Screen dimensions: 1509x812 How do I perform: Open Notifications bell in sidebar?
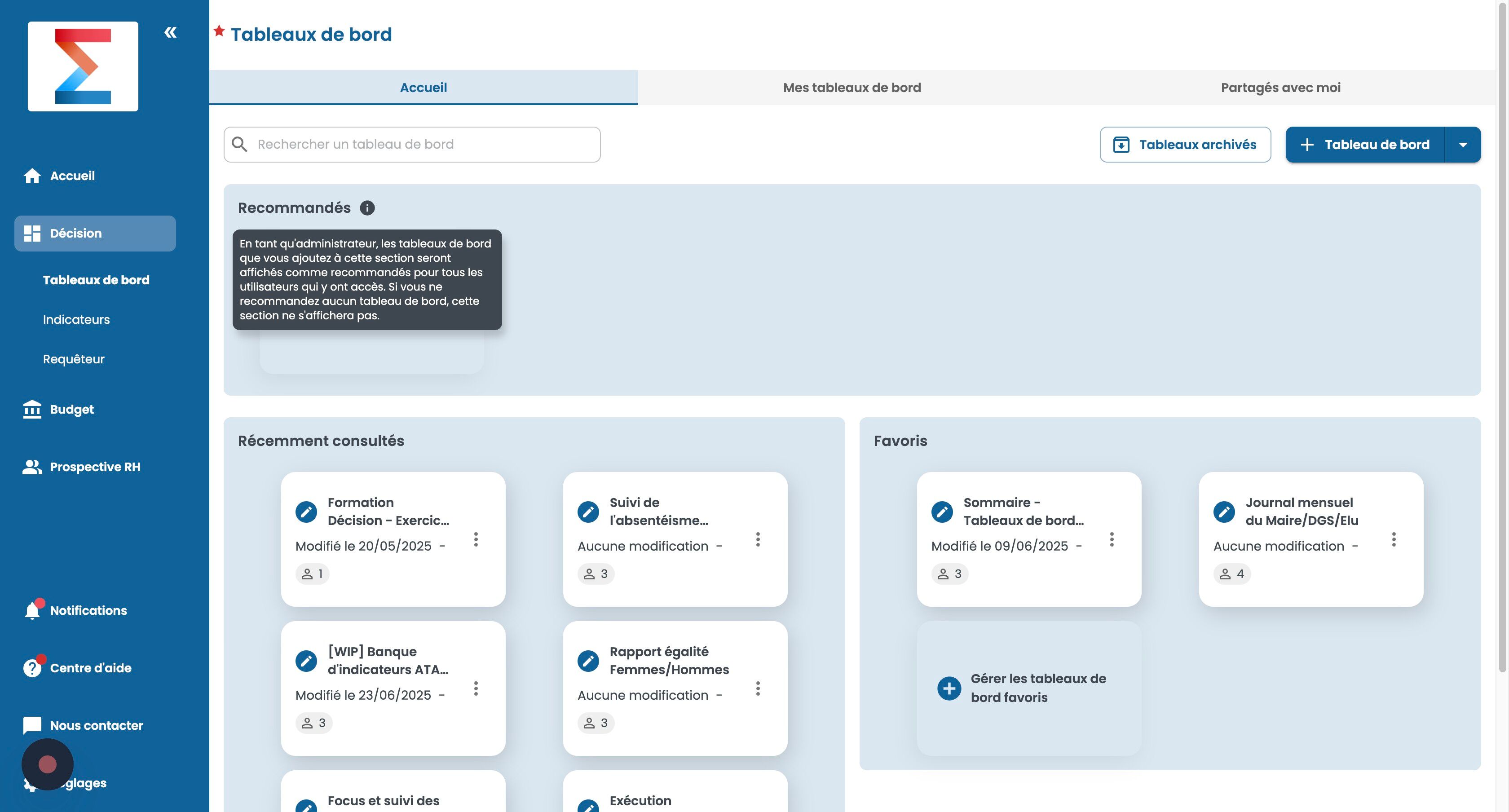click(32, 610)
